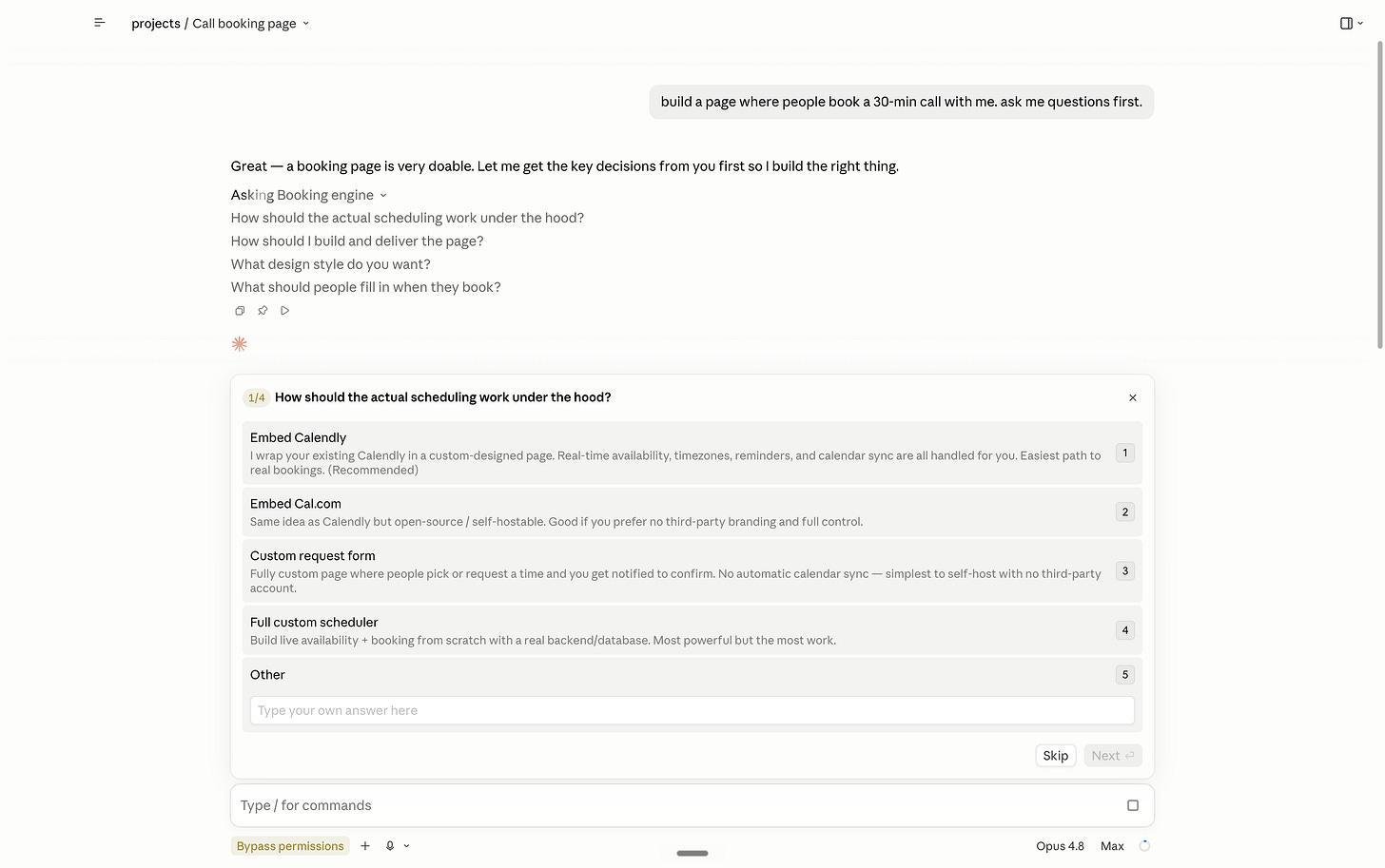Close the question dialog with X
Viewport: 1385px width, 868px height.
(x=1133, y=397)
